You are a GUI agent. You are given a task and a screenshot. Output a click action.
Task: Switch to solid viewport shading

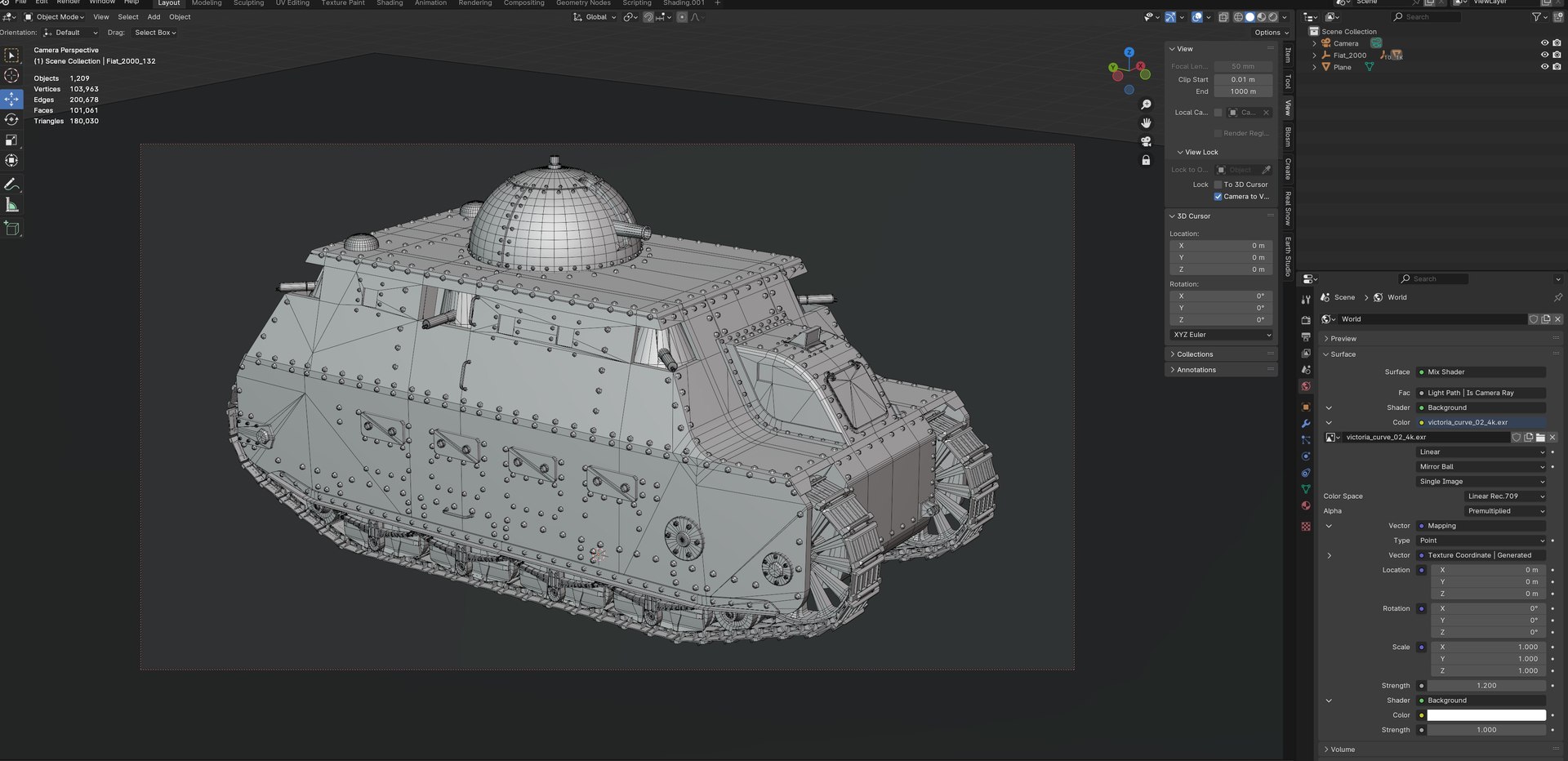click(1249, 17)
